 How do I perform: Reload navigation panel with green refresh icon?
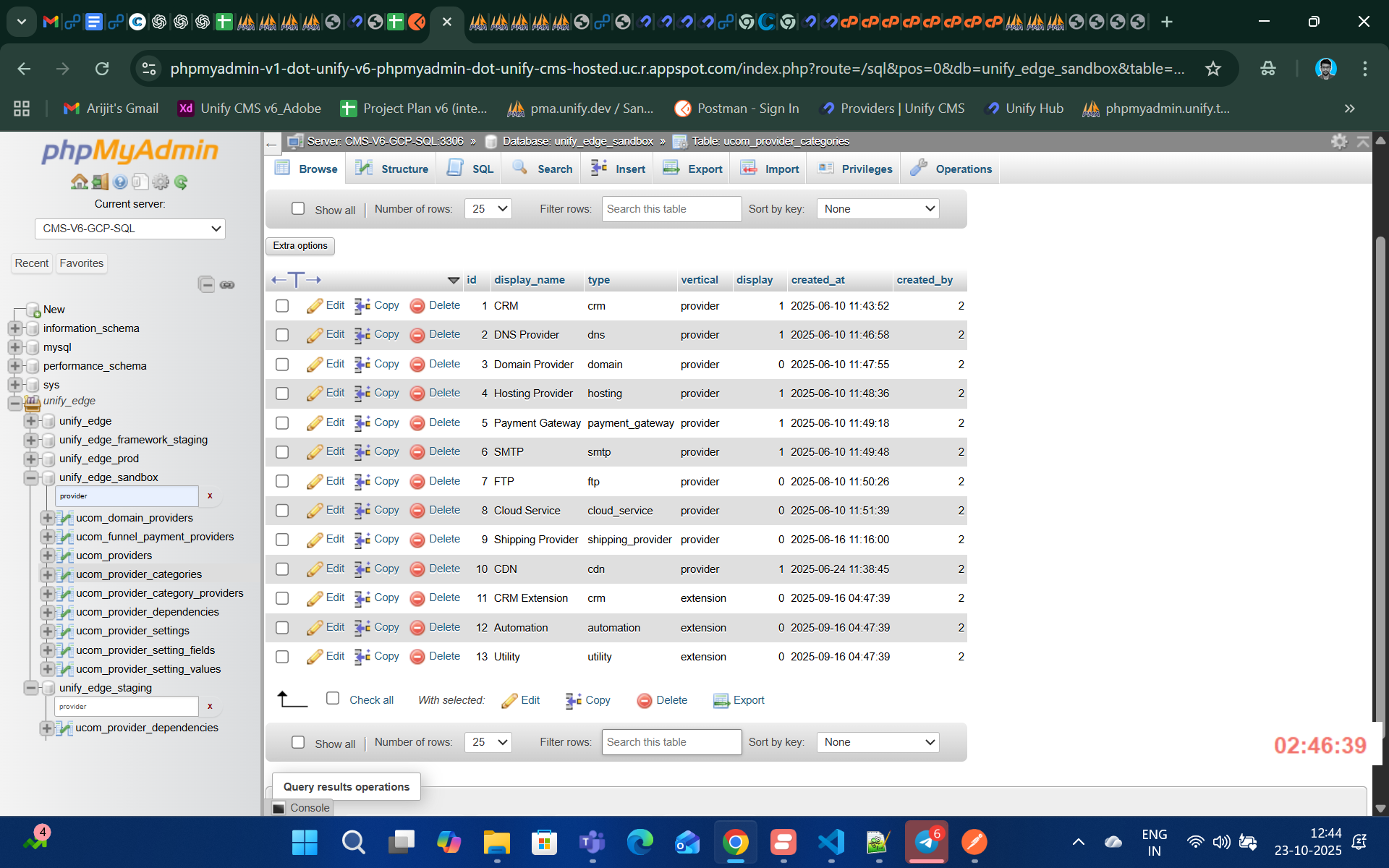pos(181,182)
